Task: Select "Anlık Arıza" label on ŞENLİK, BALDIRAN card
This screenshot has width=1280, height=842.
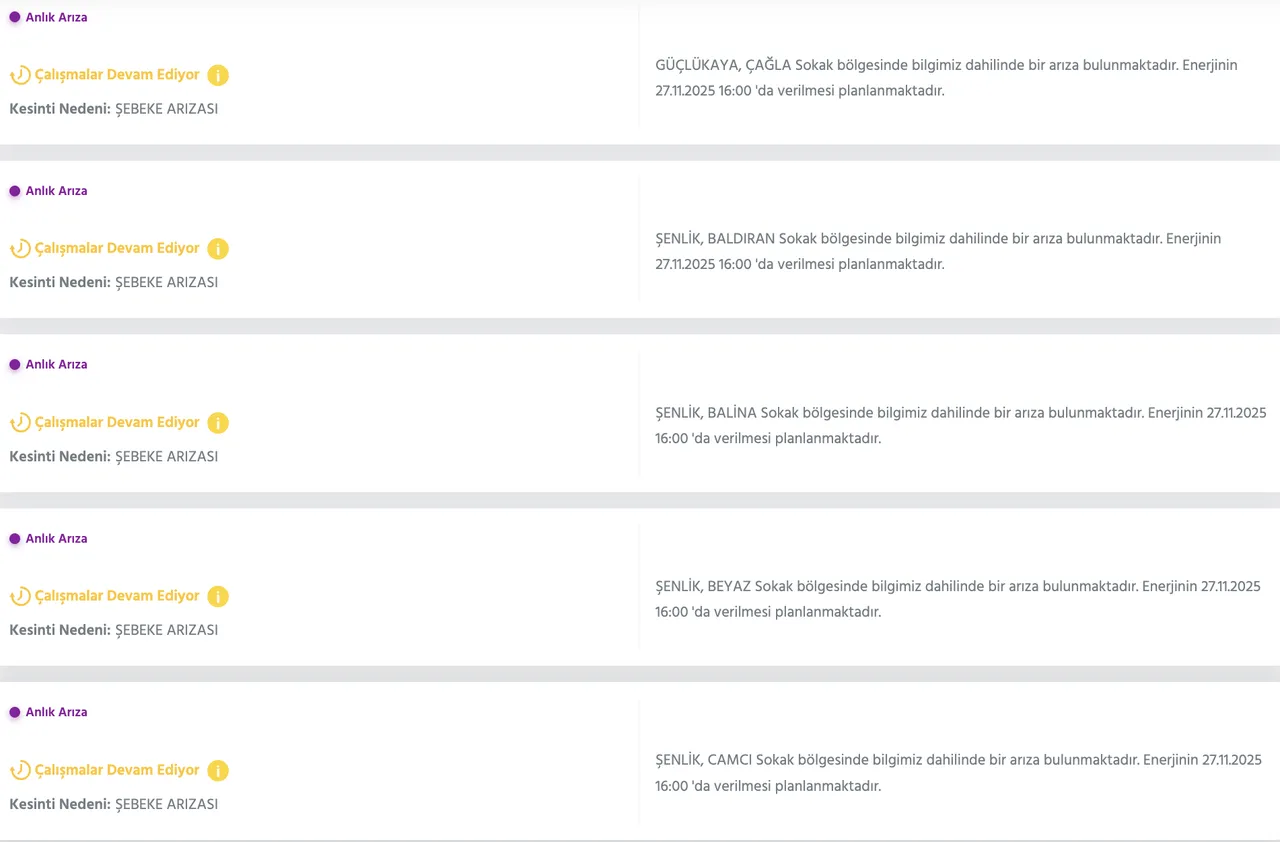Action: (56, 191)
